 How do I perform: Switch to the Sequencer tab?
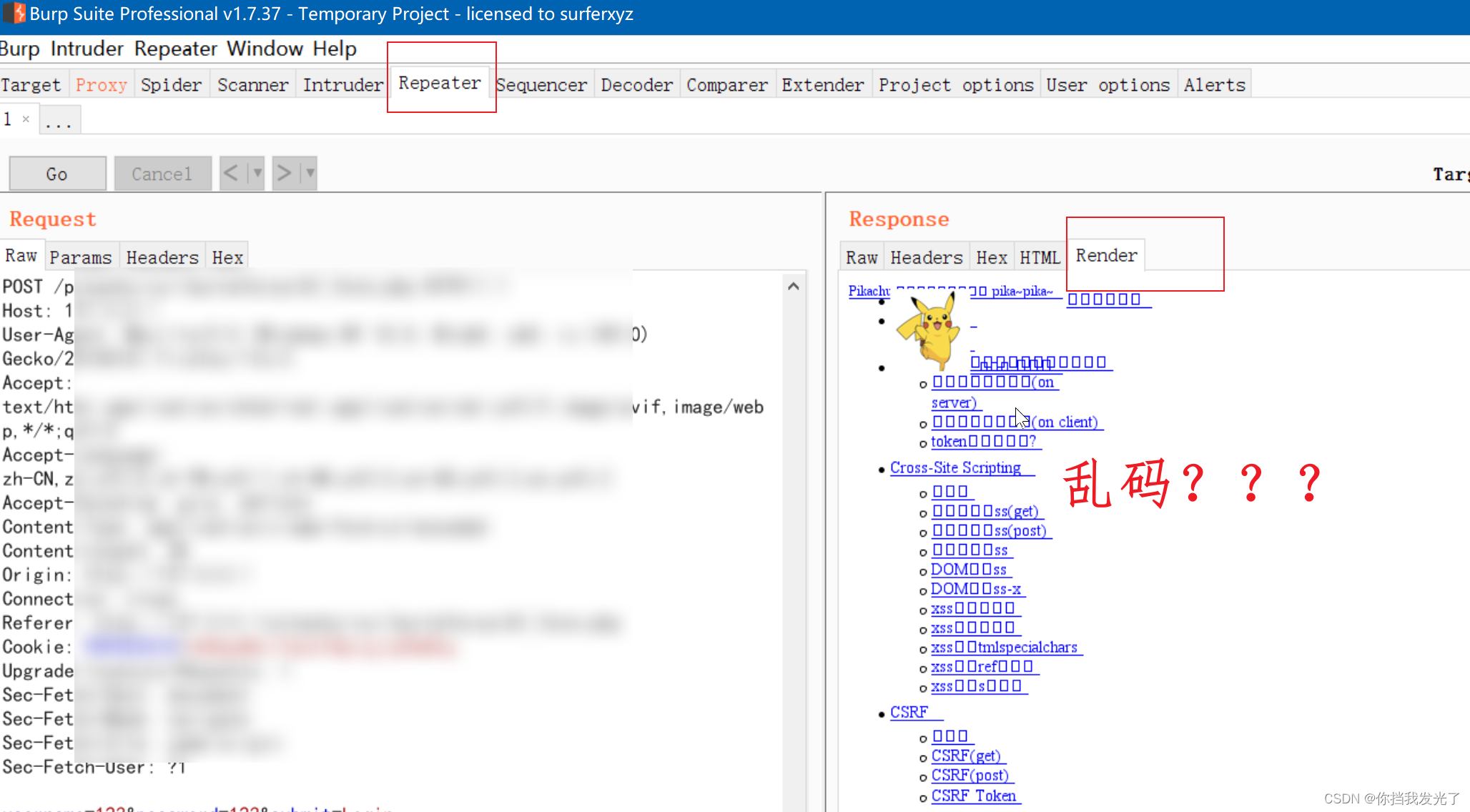(542, 84)
